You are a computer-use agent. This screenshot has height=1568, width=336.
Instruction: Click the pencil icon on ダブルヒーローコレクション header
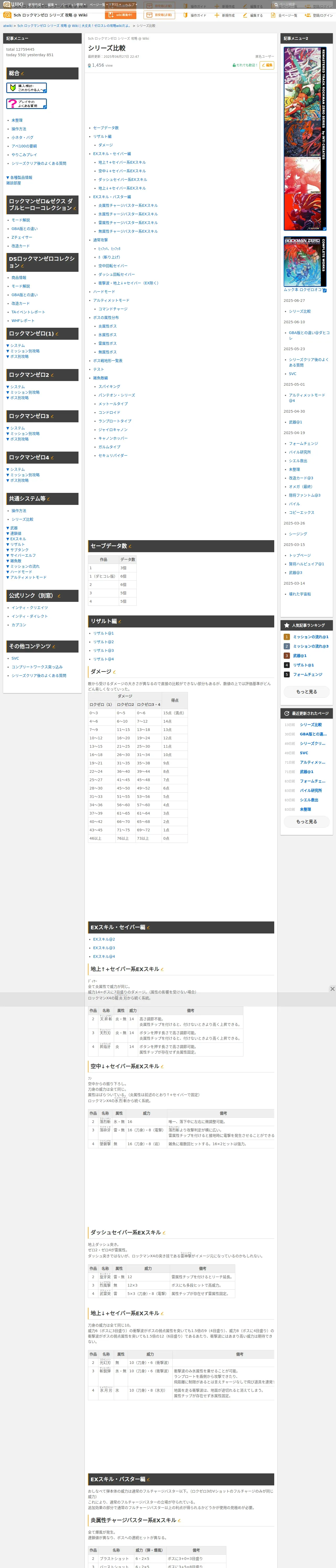tap(75, 208)
